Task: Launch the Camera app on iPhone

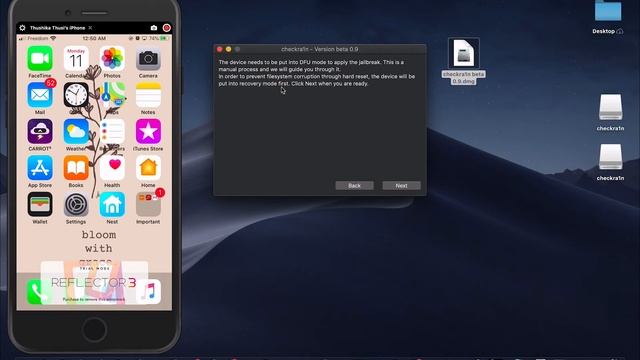Action: [148, 59]
